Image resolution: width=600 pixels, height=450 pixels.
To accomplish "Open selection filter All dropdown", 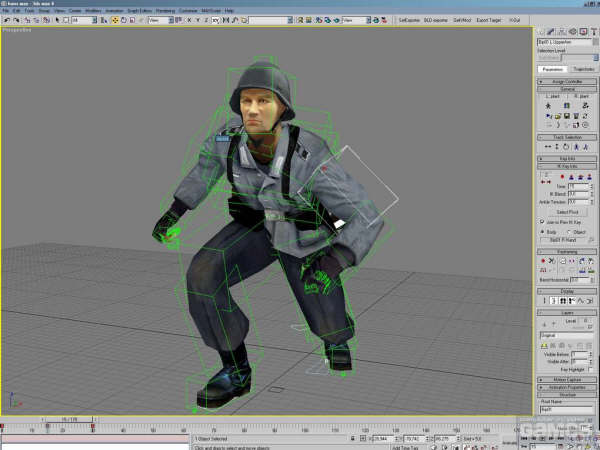I will (x=84, y=20).
